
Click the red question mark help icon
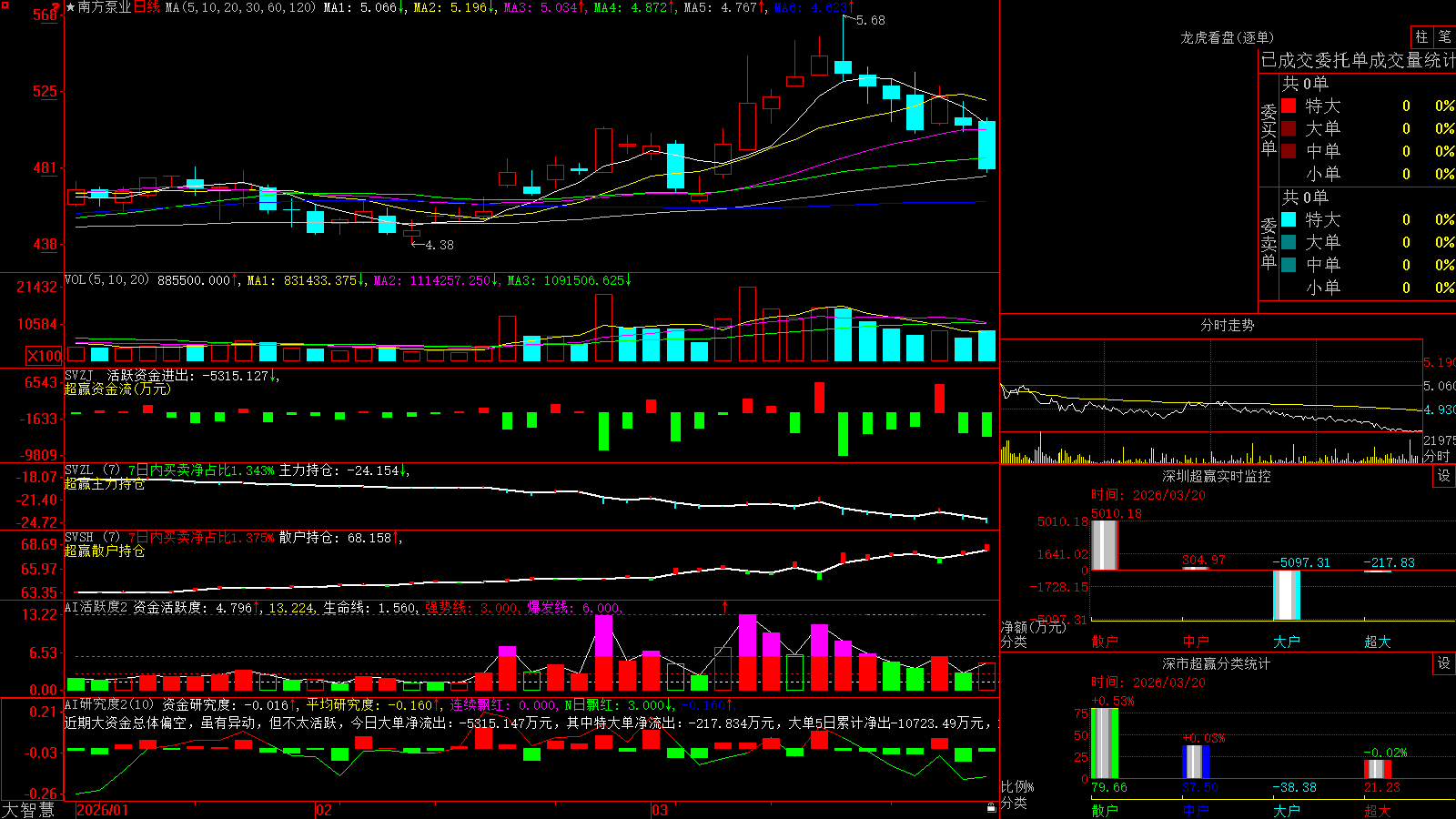point(56,6)
